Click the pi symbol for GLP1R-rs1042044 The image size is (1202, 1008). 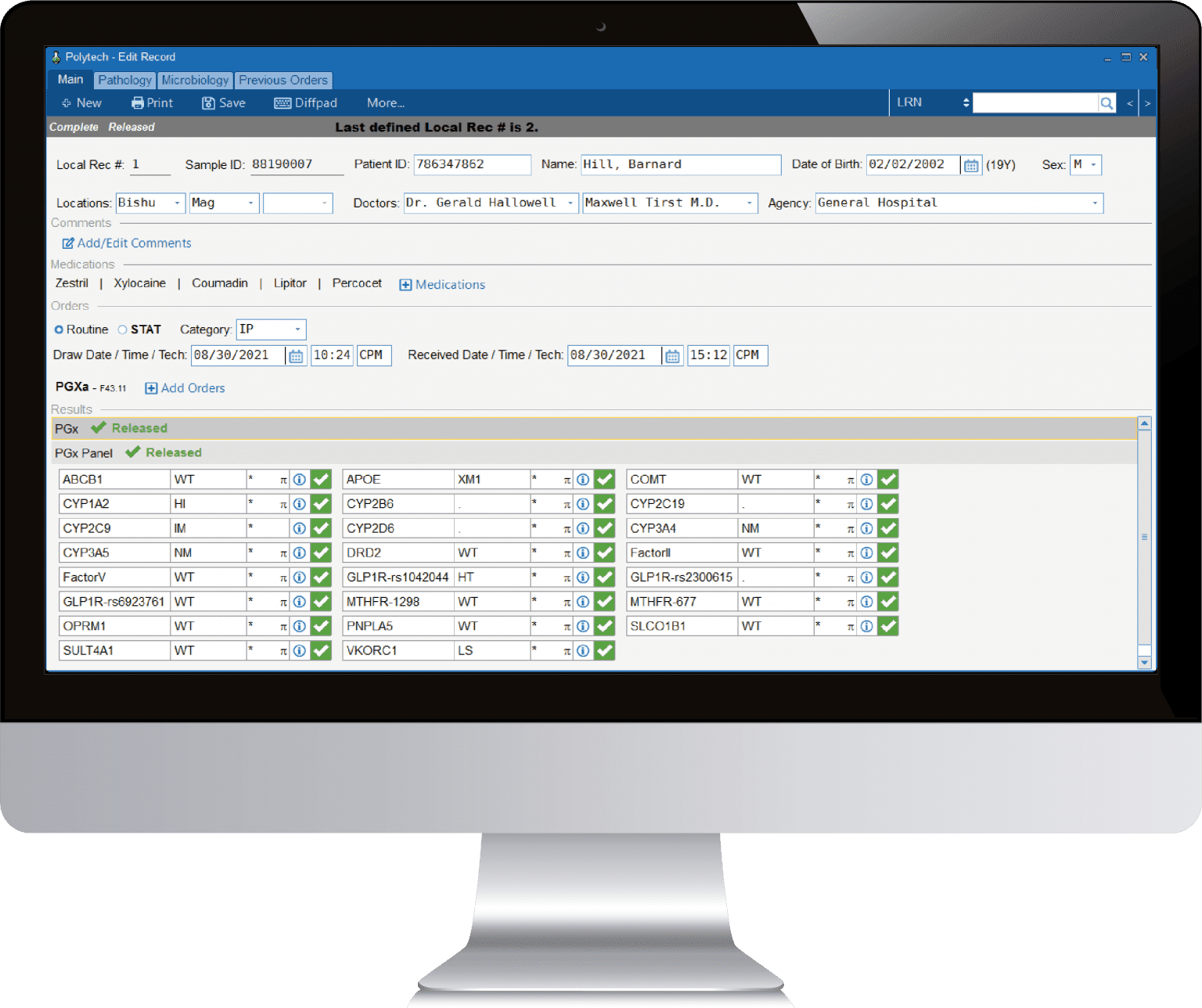pyautogui.click(x=567, y=579)
